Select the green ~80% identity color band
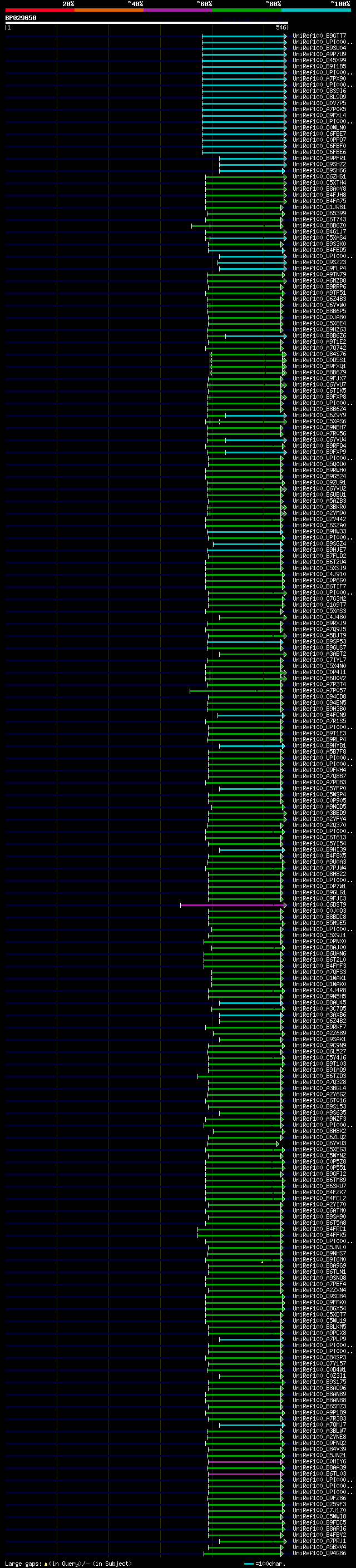The image size is (356, 1568). click(x=247, y=10)
